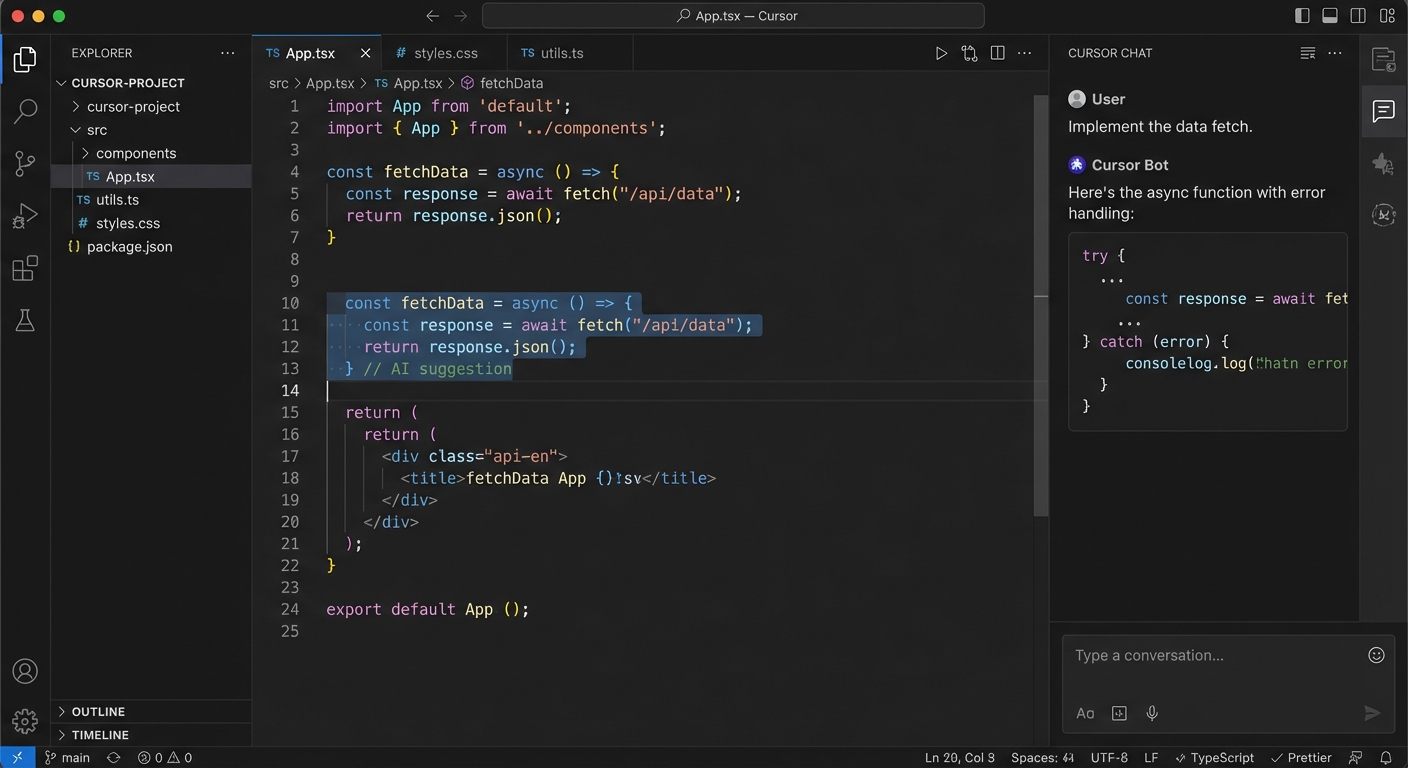
Task: Open the emoji picker in chat box
Action: (x=1376, y=655)
